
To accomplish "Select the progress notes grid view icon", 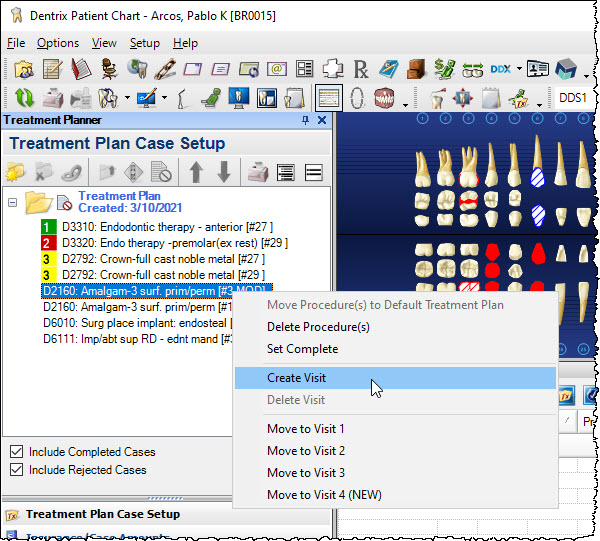I will (329, 98).
